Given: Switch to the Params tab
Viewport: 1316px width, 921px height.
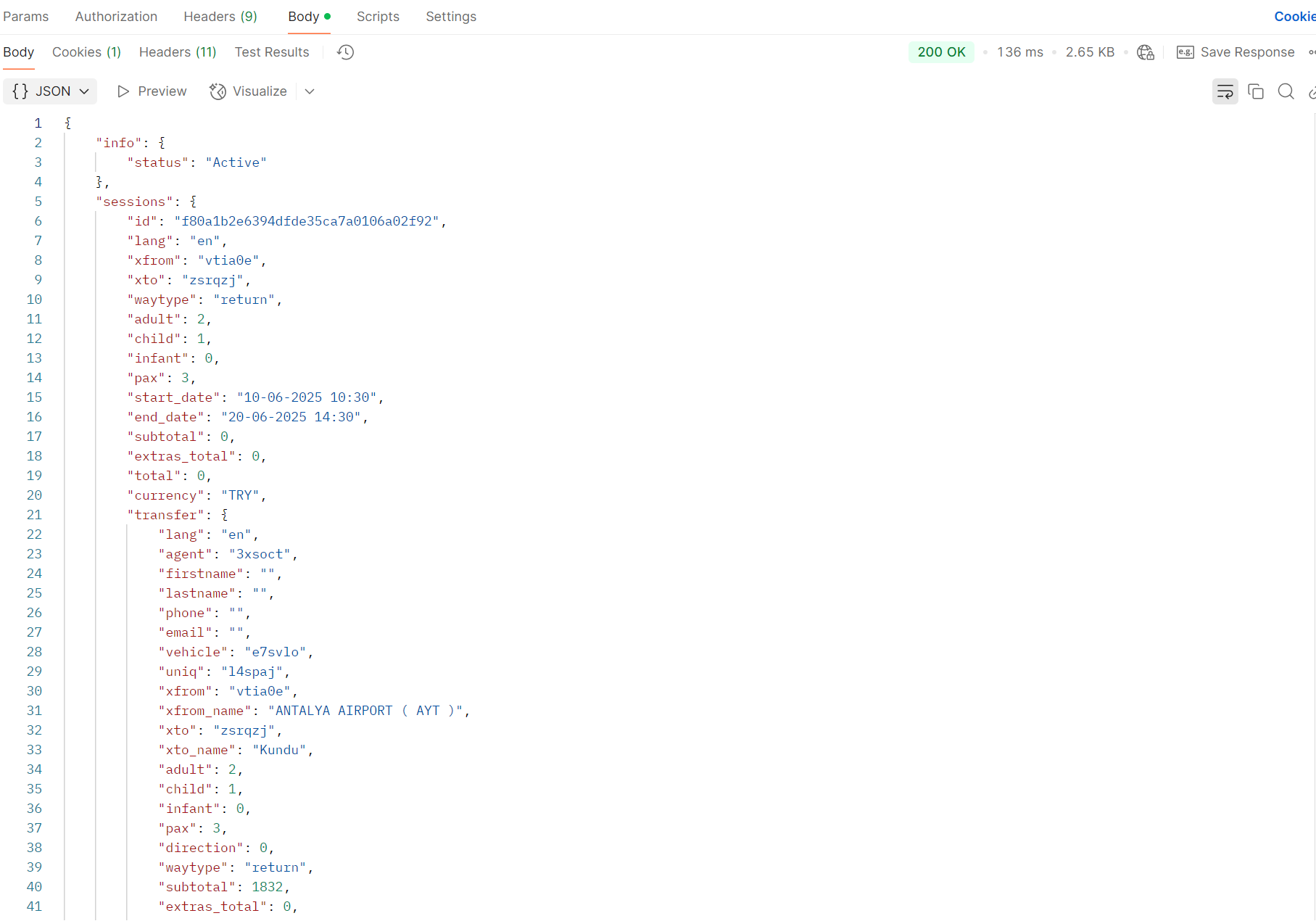Looking at the screenshot, I should [26, 17].
